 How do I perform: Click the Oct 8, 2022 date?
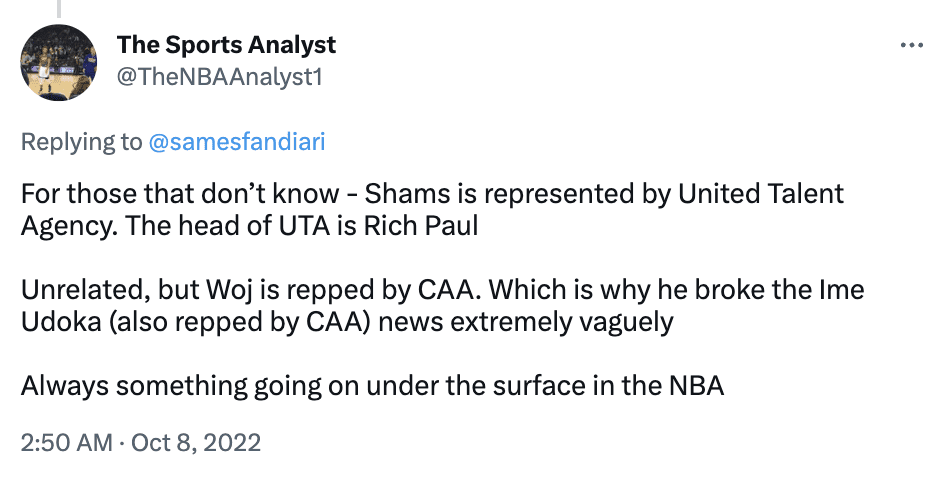click(x=196, y=442)
